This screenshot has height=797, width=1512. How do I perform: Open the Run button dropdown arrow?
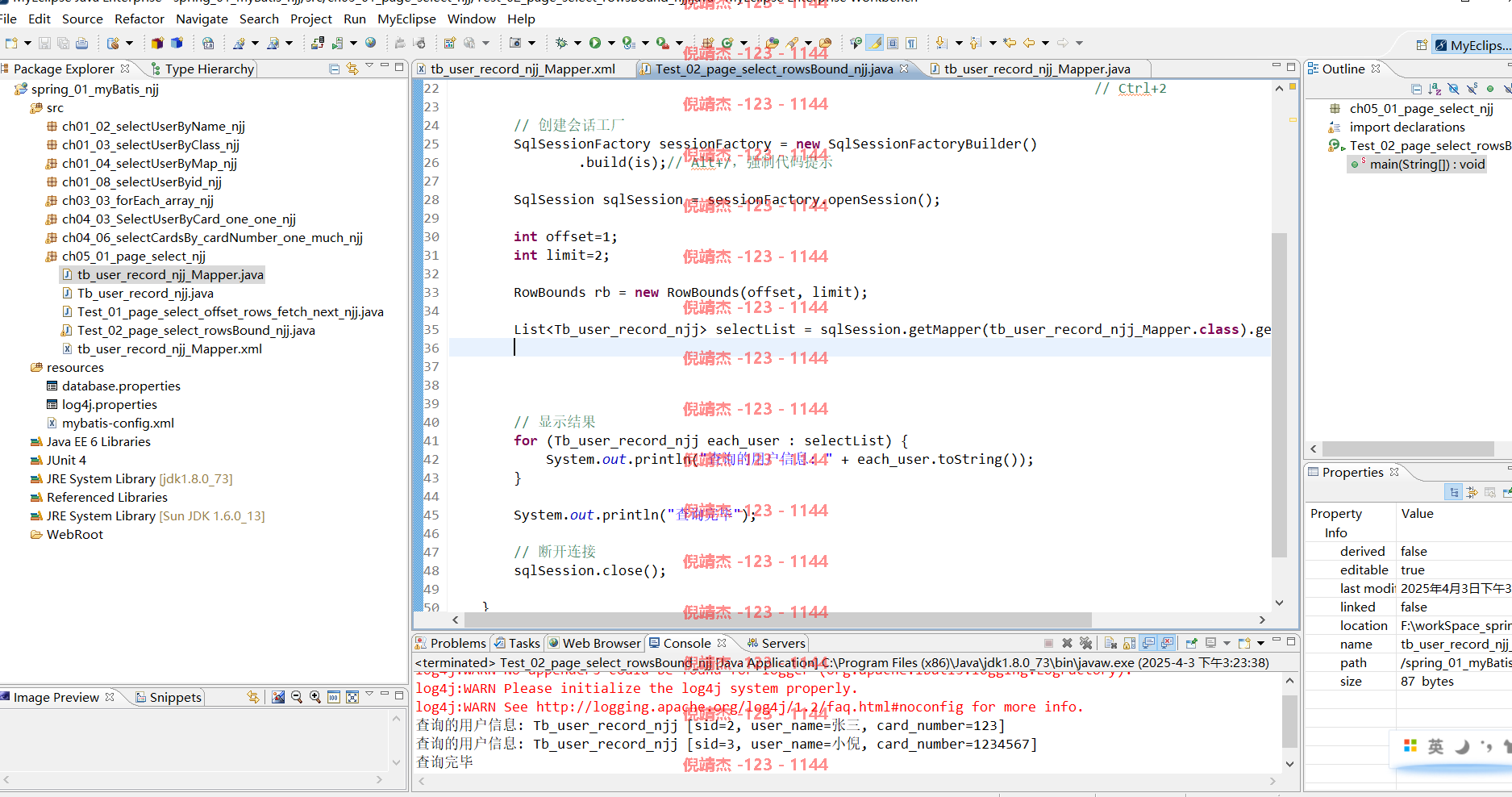[x=610, y=43]
